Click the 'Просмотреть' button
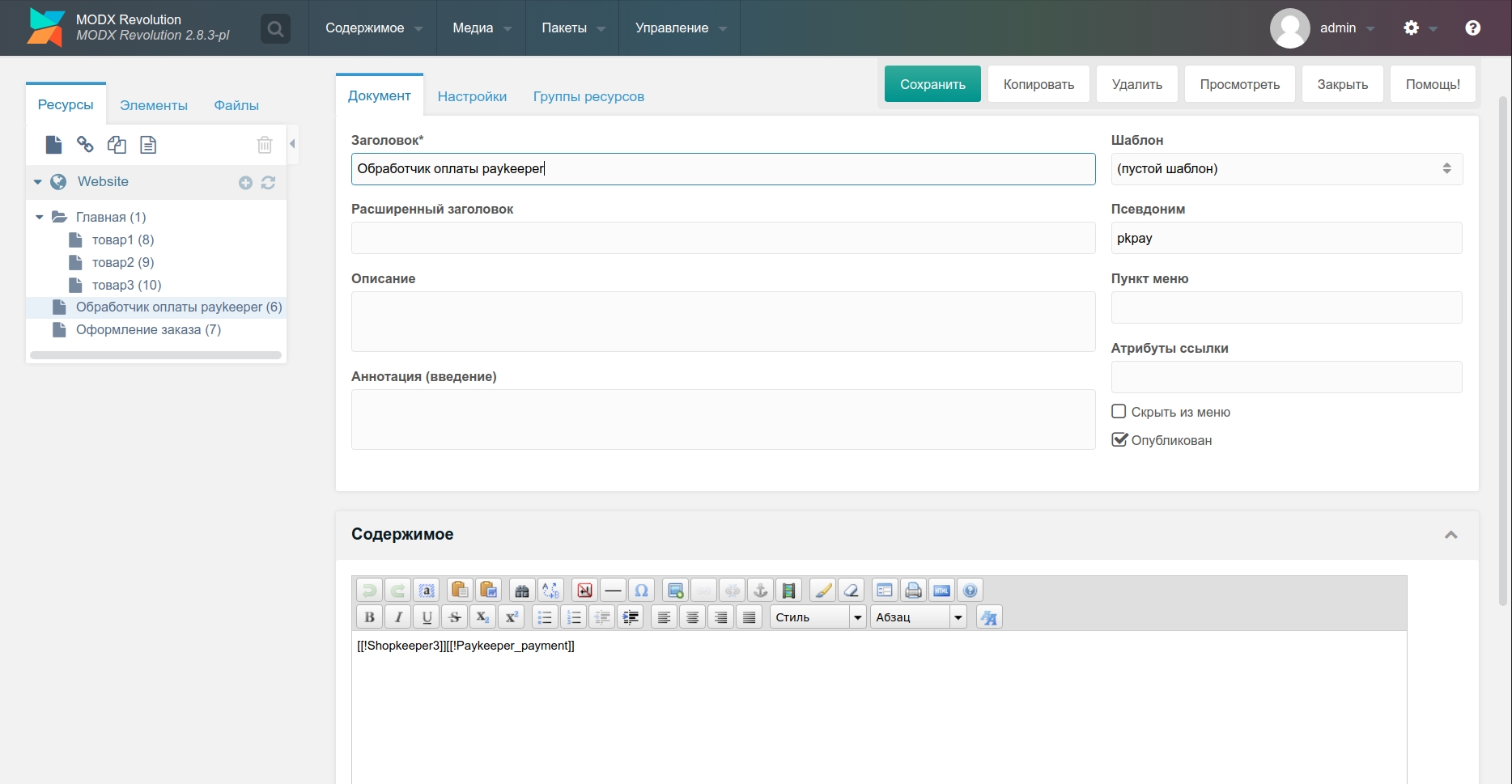This screenshot has height=784, width=1512. (x=1239, y=84)
